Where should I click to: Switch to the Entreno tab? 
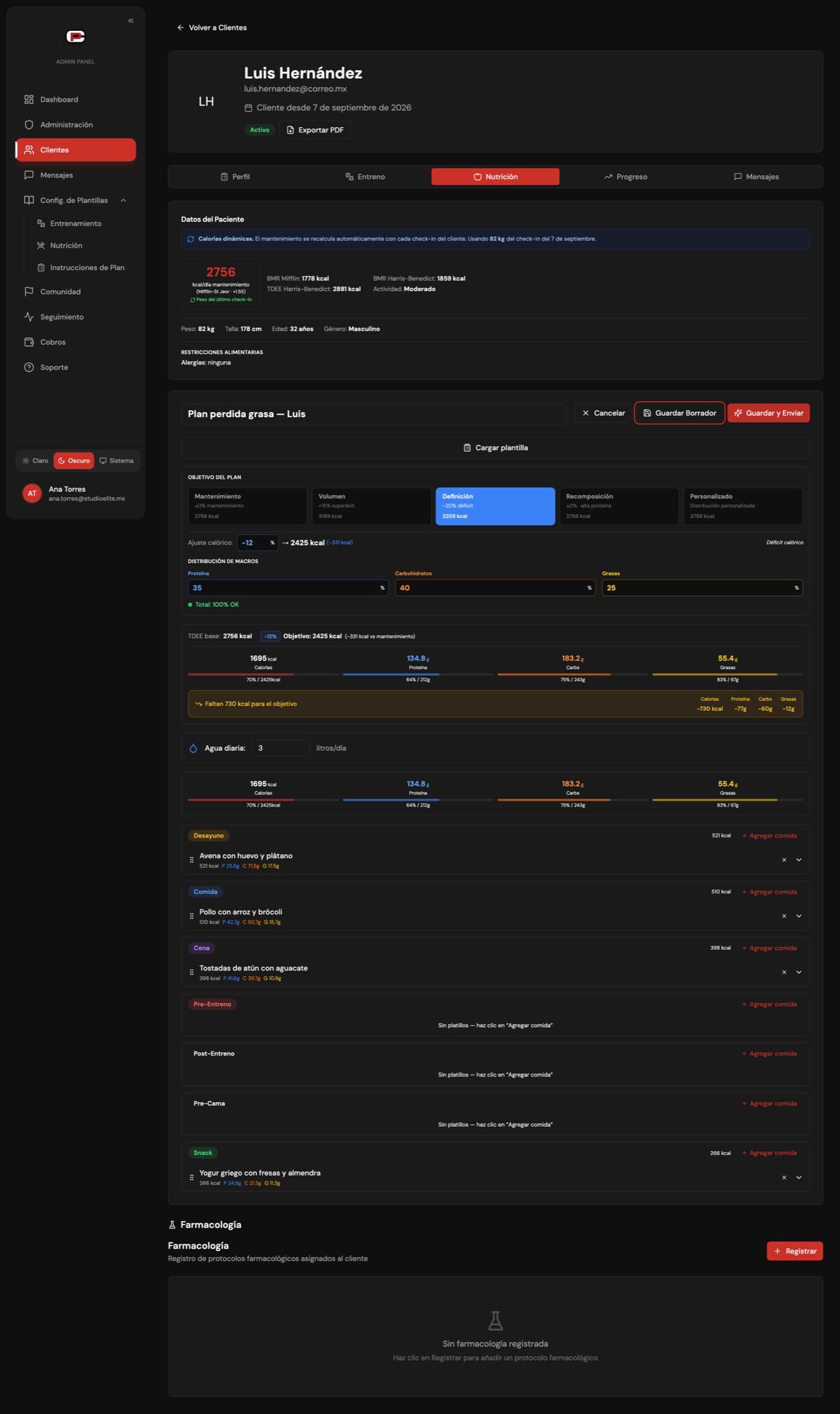coord(365,177)
